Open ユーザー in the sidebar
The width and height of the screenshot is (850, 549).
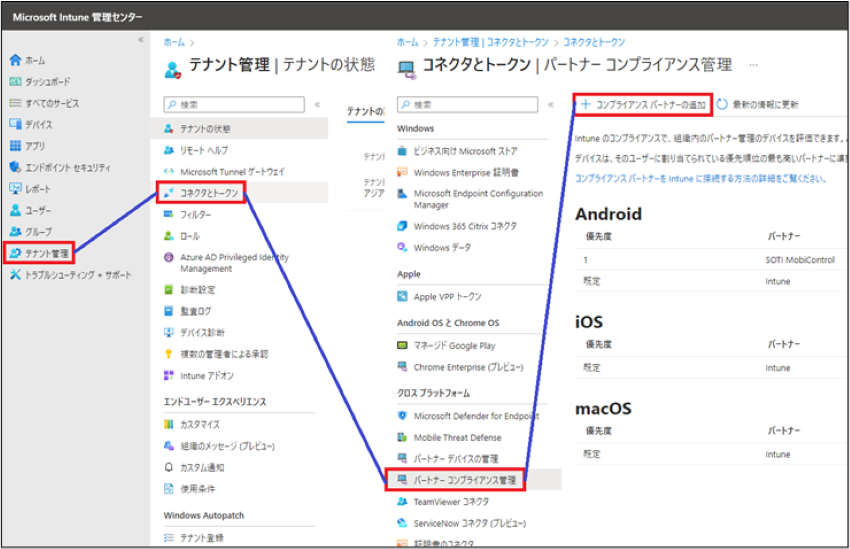(30, 210)
